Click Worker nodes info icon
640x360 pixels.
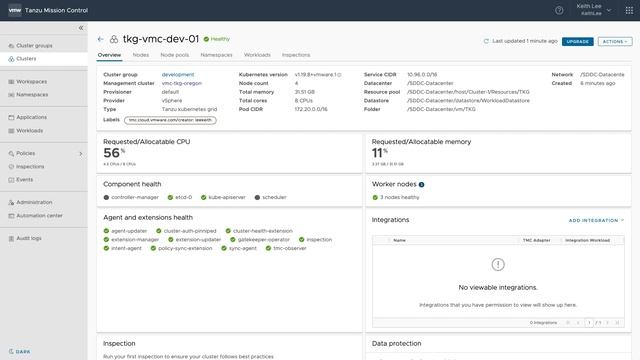coord(421,184)
